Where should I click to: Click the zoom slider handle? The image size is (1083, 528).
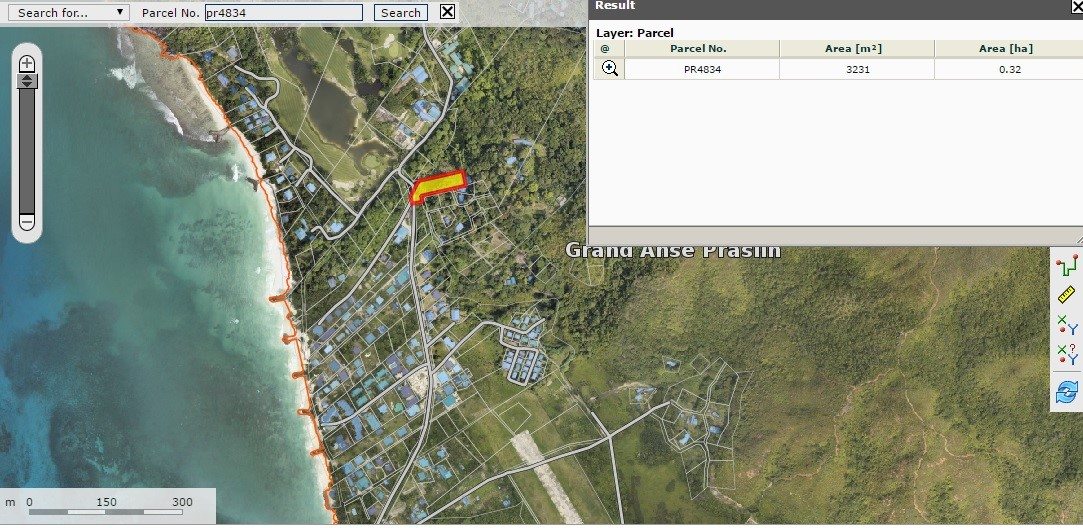[27, 81]
